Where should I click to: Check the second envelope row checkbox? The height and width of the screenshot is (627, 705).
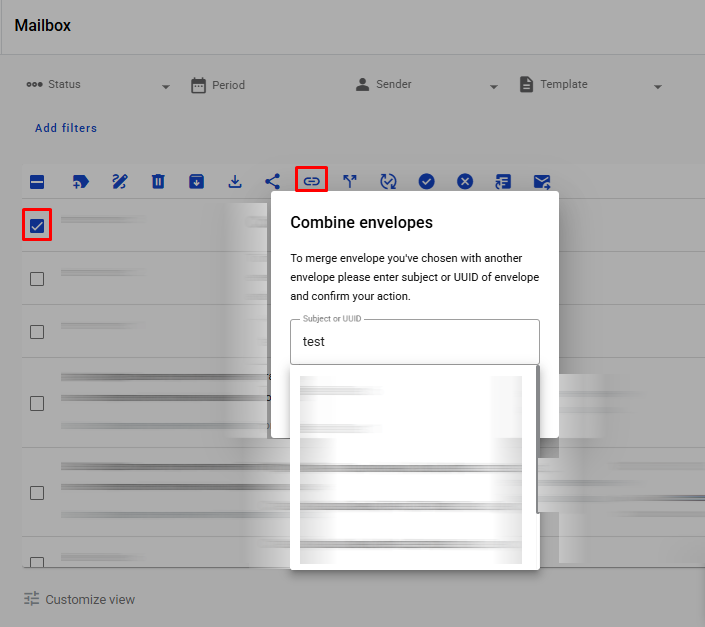click(x=37, y=279)
